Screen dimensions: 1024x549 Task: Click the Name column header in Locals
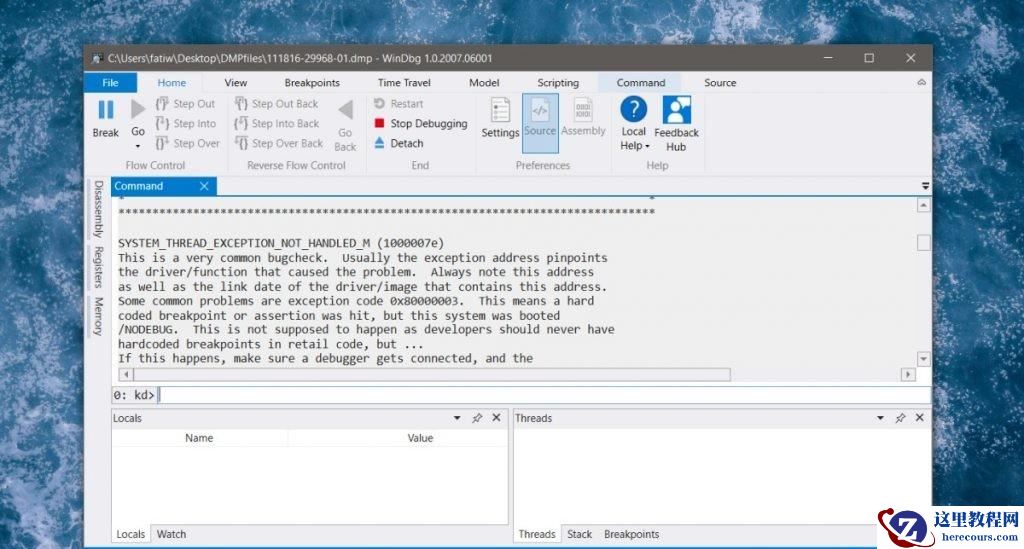[199, 438]
